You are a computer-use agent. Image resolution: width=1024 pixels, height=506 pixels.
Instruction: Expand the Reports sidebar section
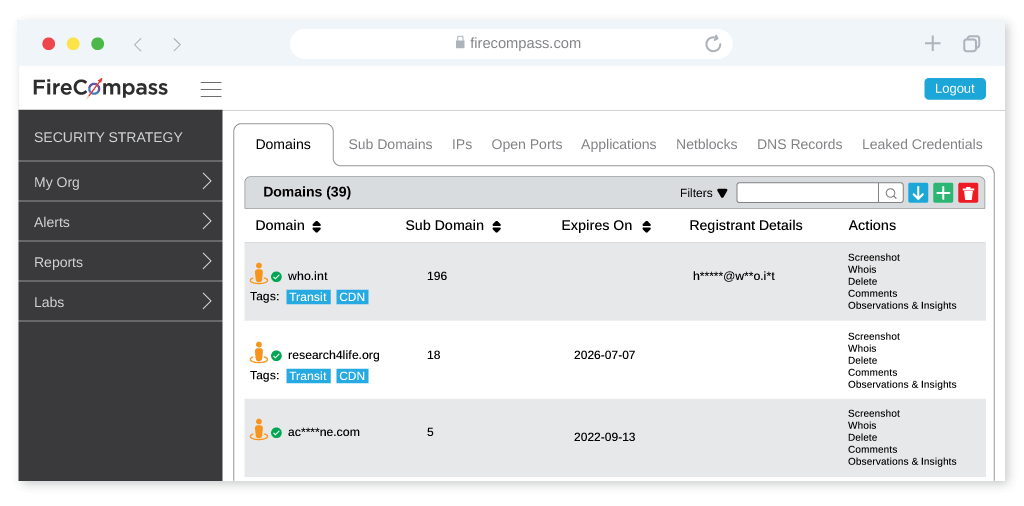click(121, 262)
